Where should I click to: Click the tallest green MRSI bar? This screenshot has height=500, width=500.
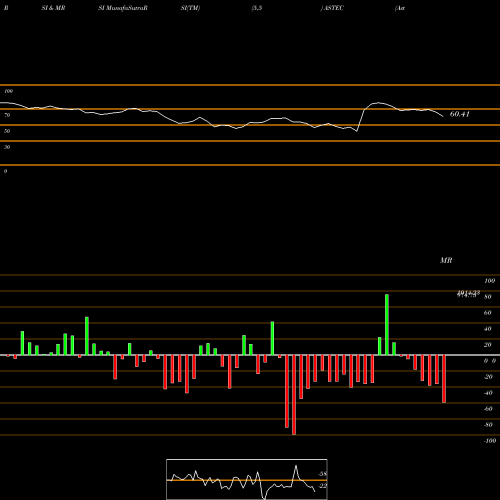pos(387,325)
